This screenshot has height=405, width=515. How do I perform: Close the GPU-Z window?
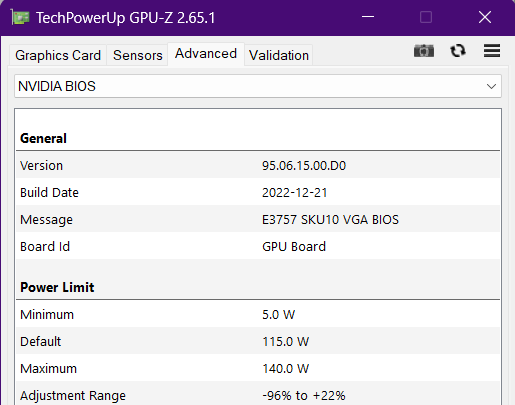click(485, 17)
